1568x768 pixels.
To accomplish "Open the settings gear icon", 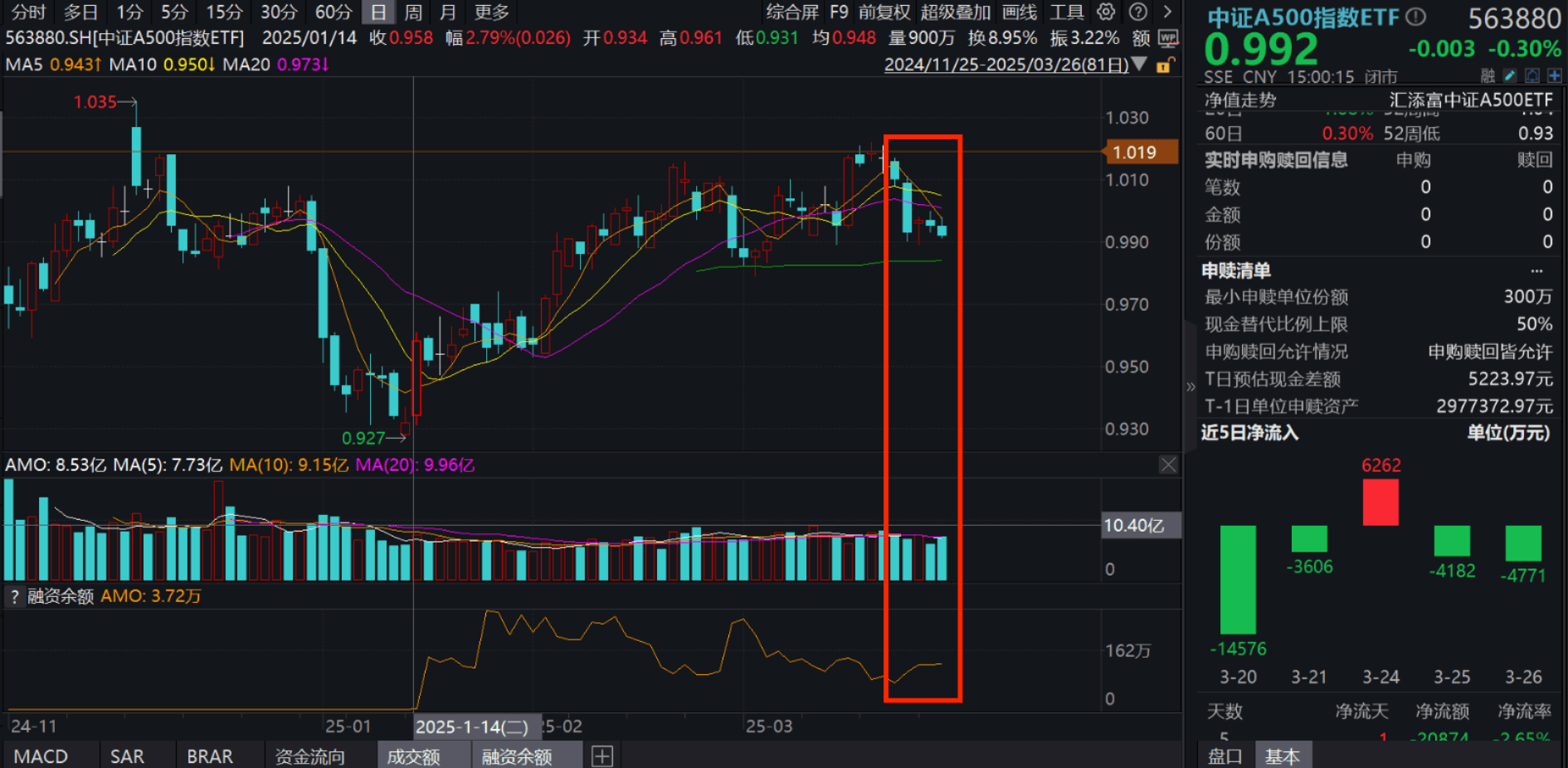I will 1106,12.
